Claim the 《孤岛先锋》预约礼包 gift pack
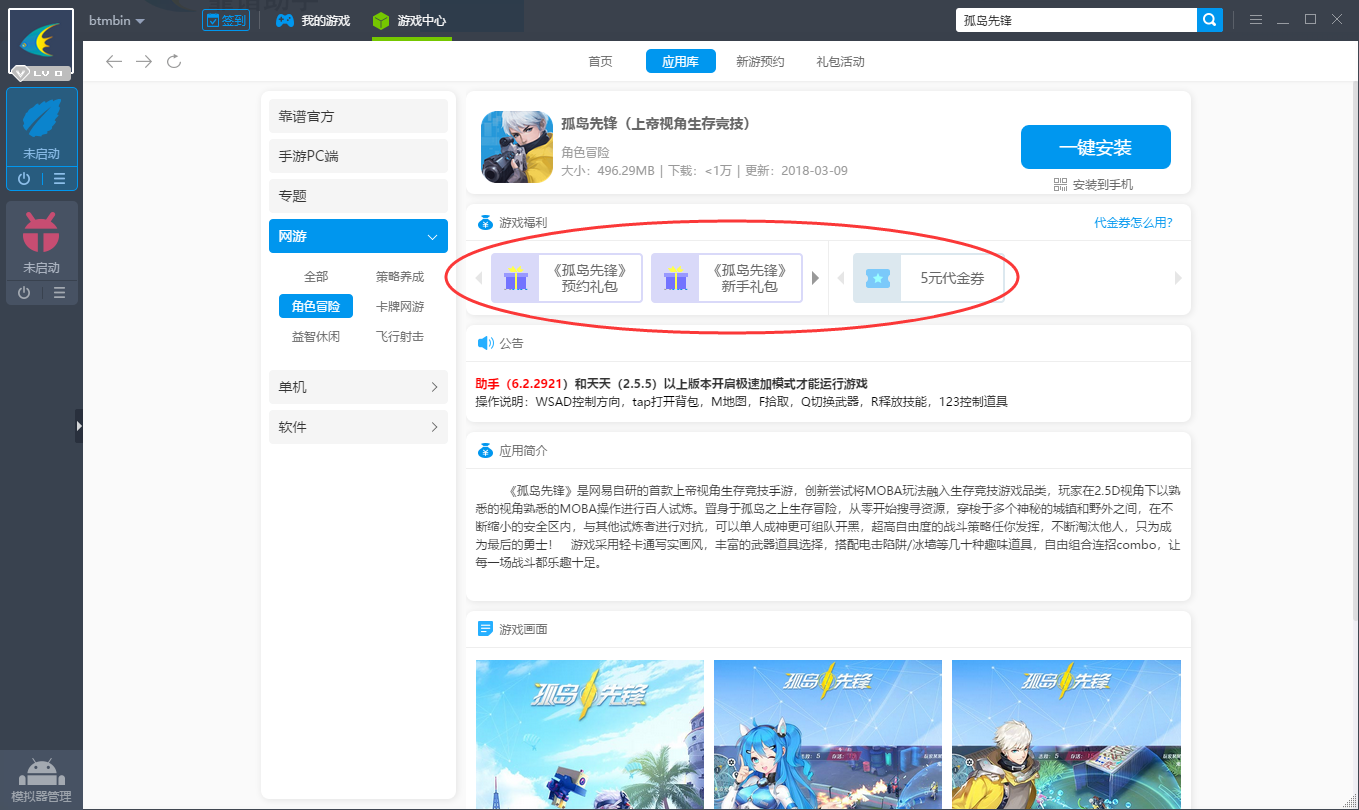Screen dimensions: 1359x810 [x=567, y=278]
